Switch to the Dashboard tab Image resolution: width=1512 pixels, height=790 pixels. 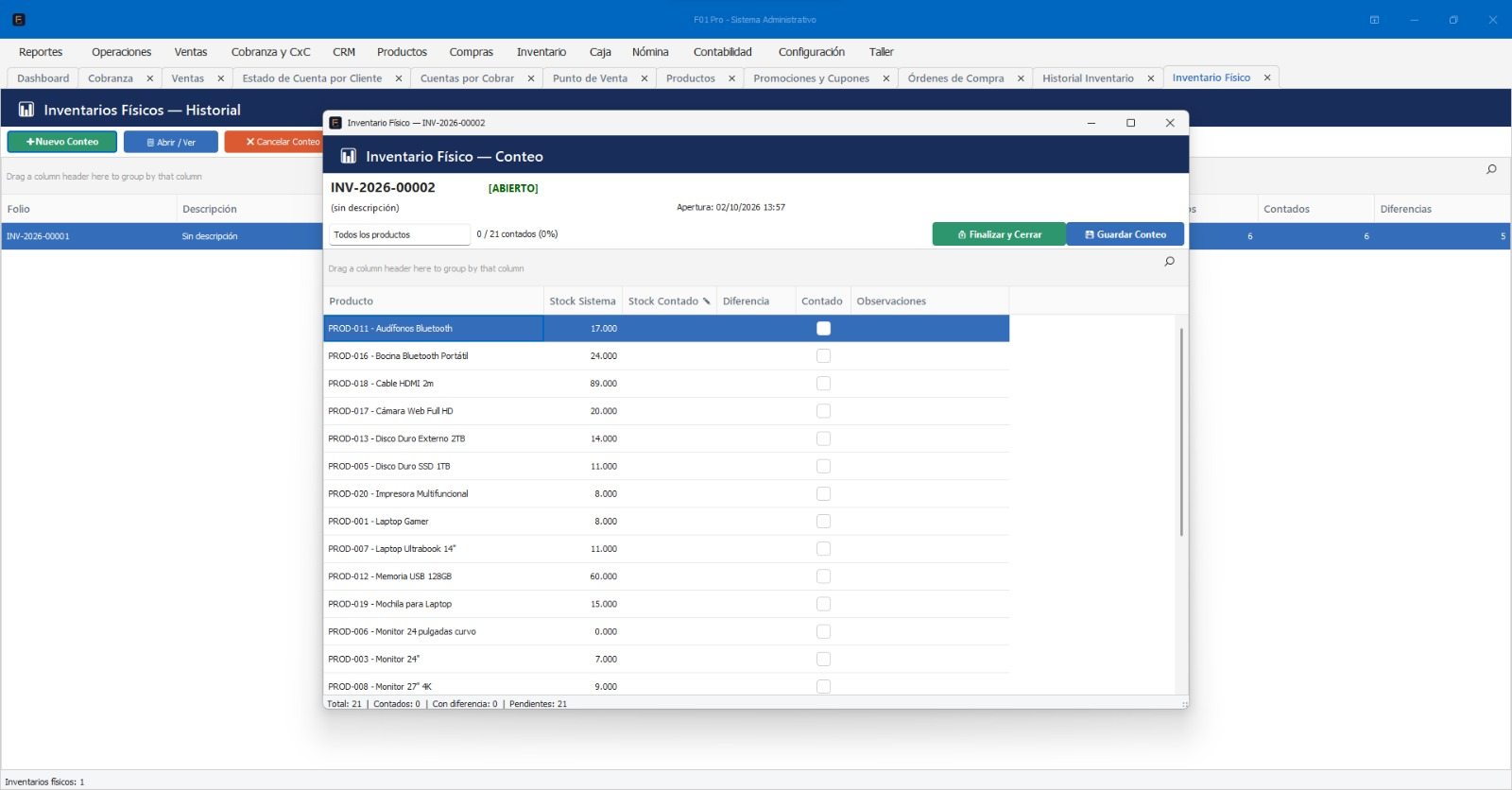pos(43,78)
